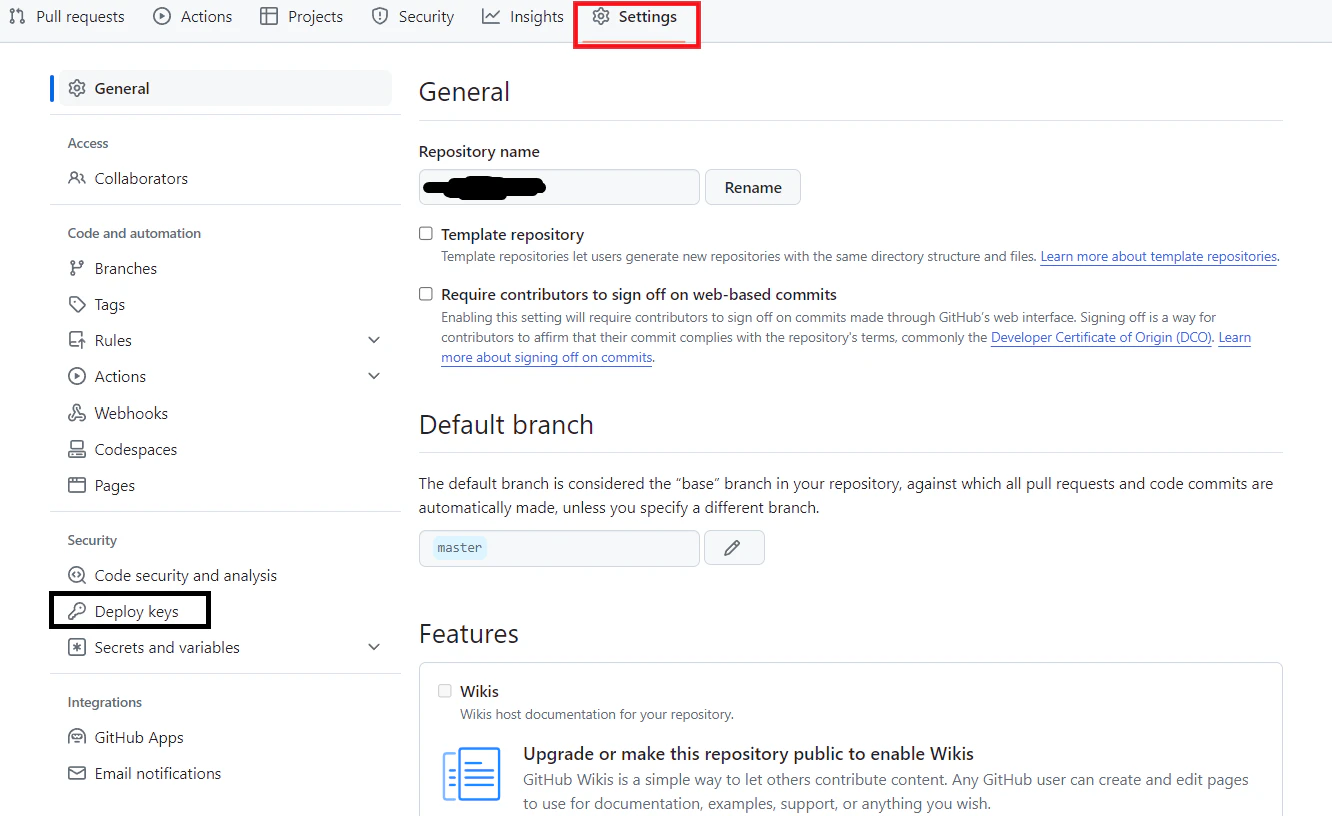This screenshot has width=1332, height=816.
Task: Open Learn more about template repositories link
Action: pos(1159,257)
